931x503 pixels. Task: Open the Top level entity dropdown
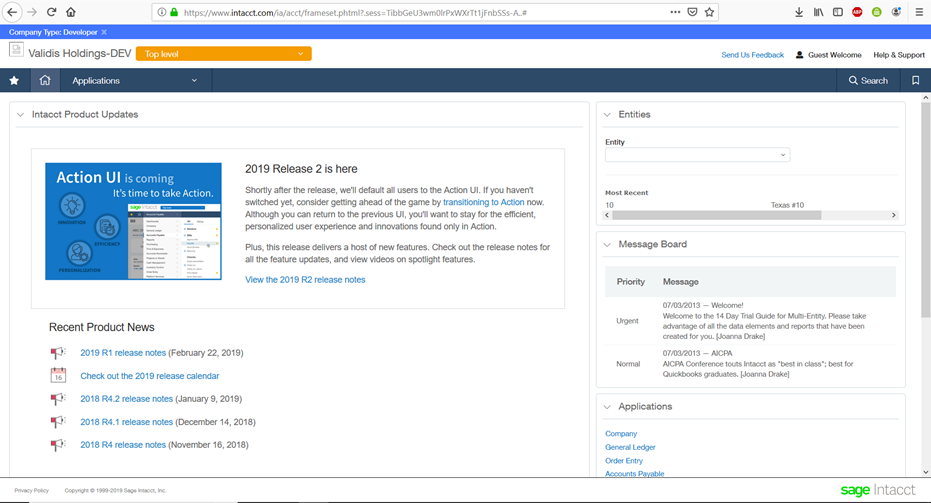[223, 53]
